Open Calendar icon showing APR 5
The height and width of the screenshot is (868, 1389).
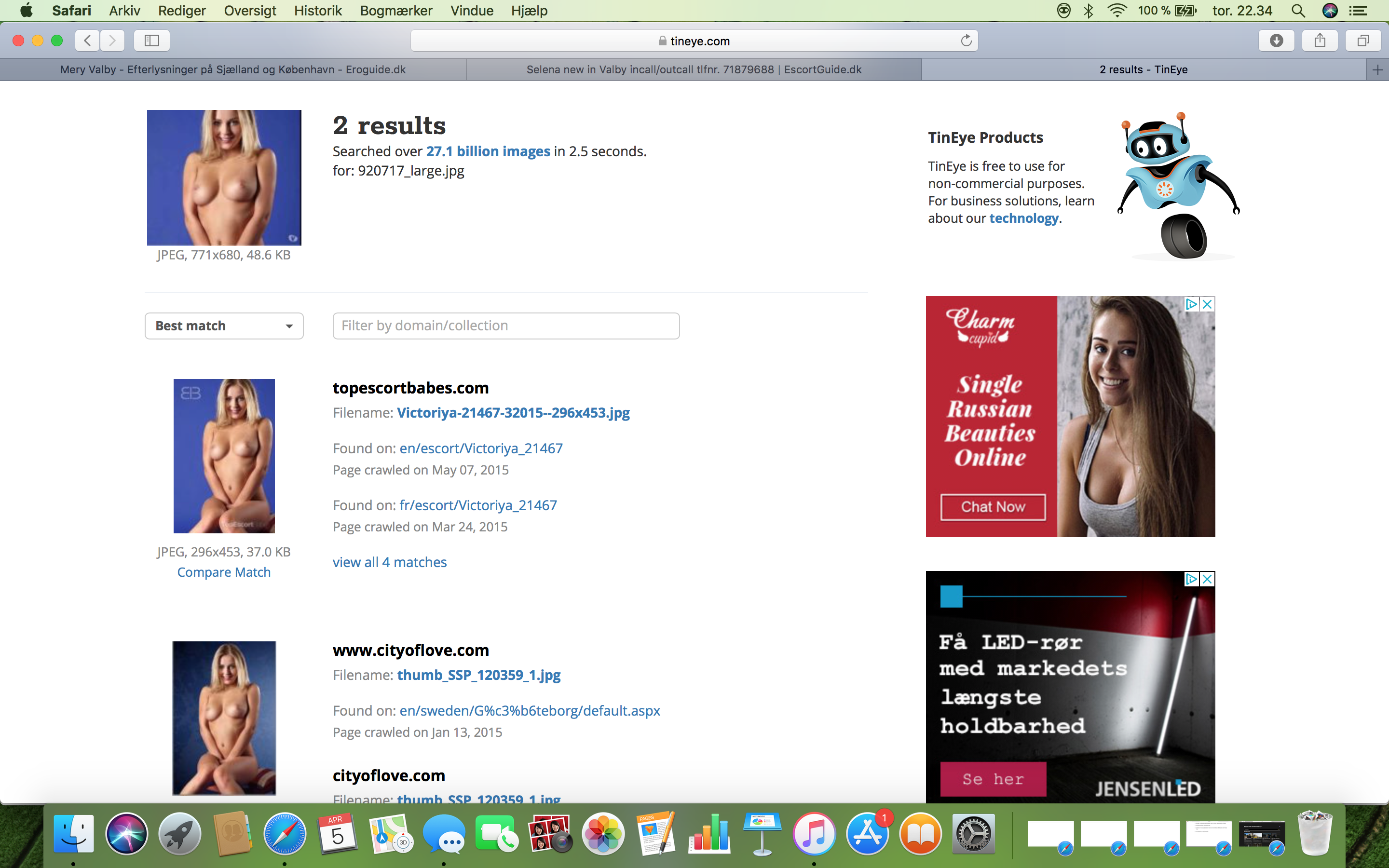[x=338, y=834]
